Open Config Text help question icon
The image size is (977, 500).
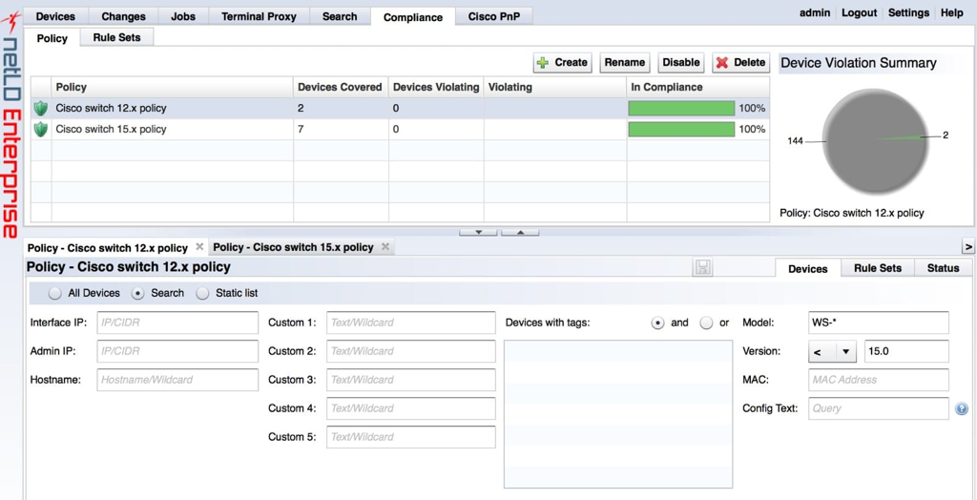pos(961,409)
